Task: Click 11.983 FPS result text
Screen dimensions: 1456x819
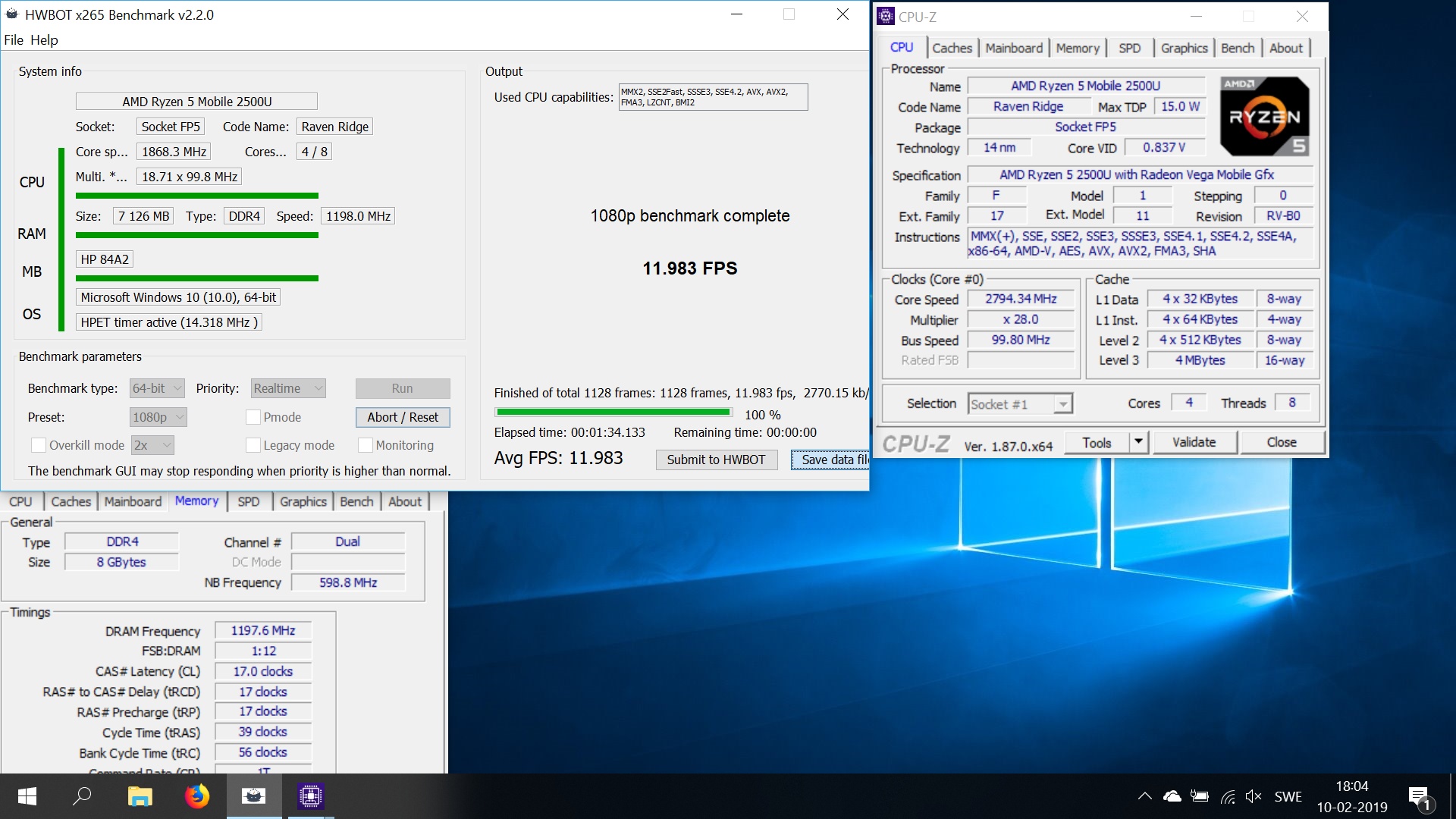Action: [x=690, y=268]
